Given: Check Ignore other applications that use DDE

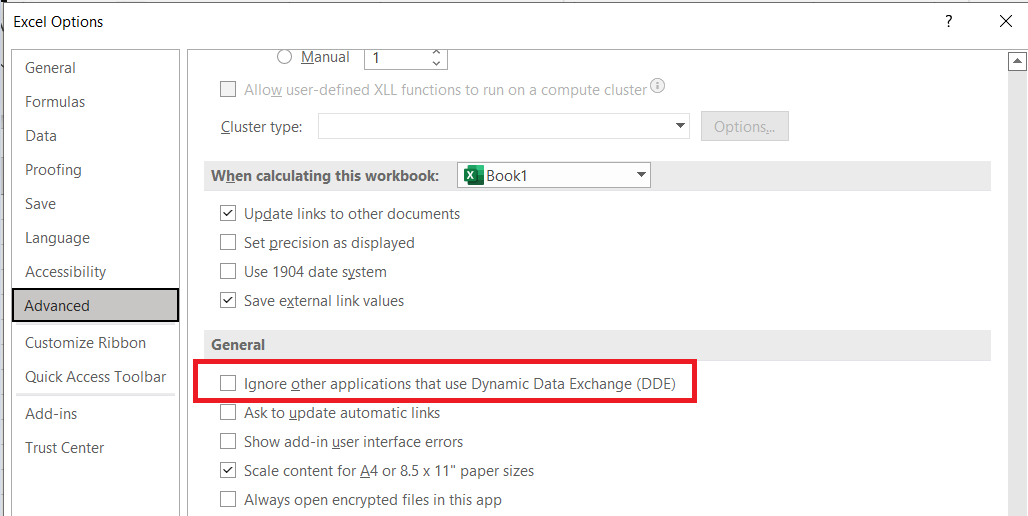Looking at the screenshot, I should tap(227, 384).
